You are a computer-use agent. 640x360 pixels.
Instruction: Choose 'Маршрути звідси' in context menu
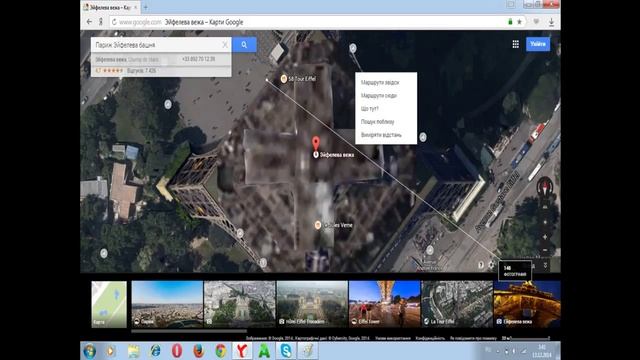point(380,82)
